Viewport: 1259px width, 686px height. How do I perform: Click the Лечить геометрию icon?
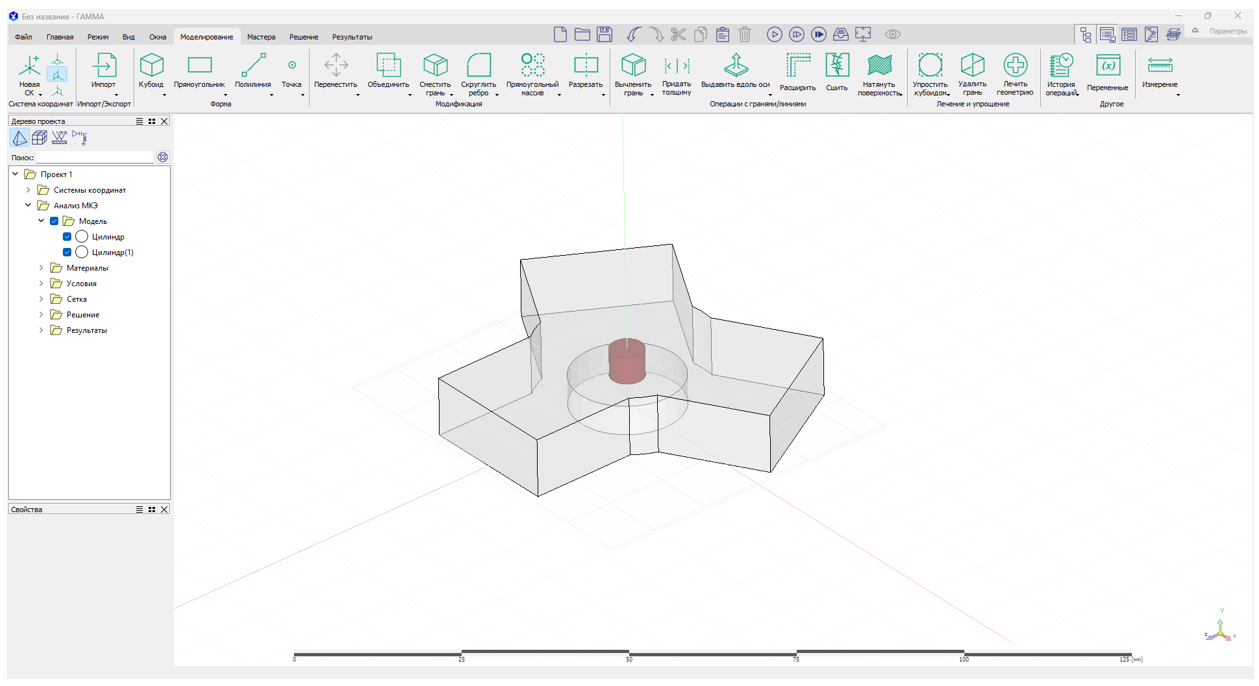coord(1014,68)
